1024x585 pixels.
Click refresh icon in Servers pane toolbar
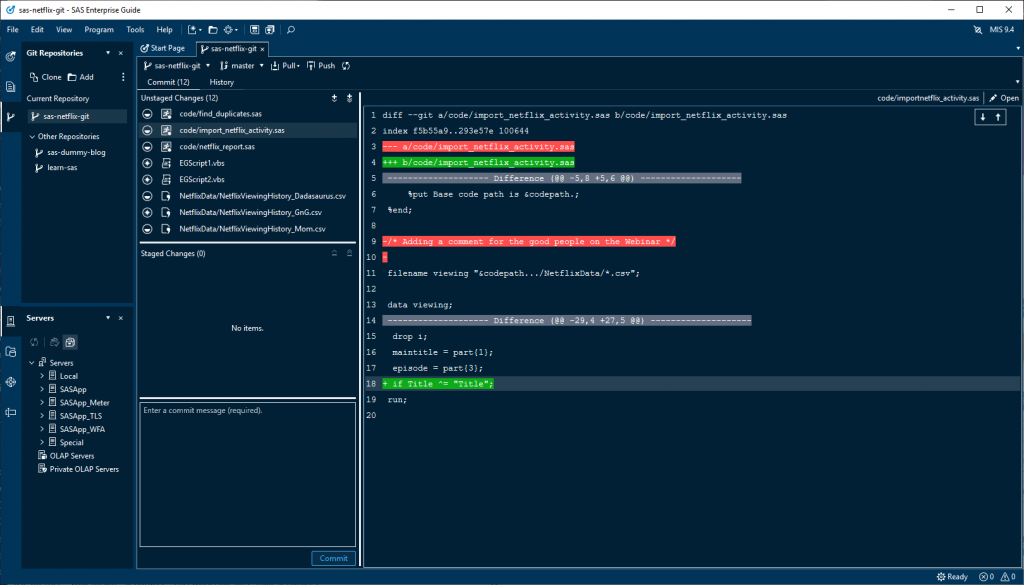tap(34, 342)
